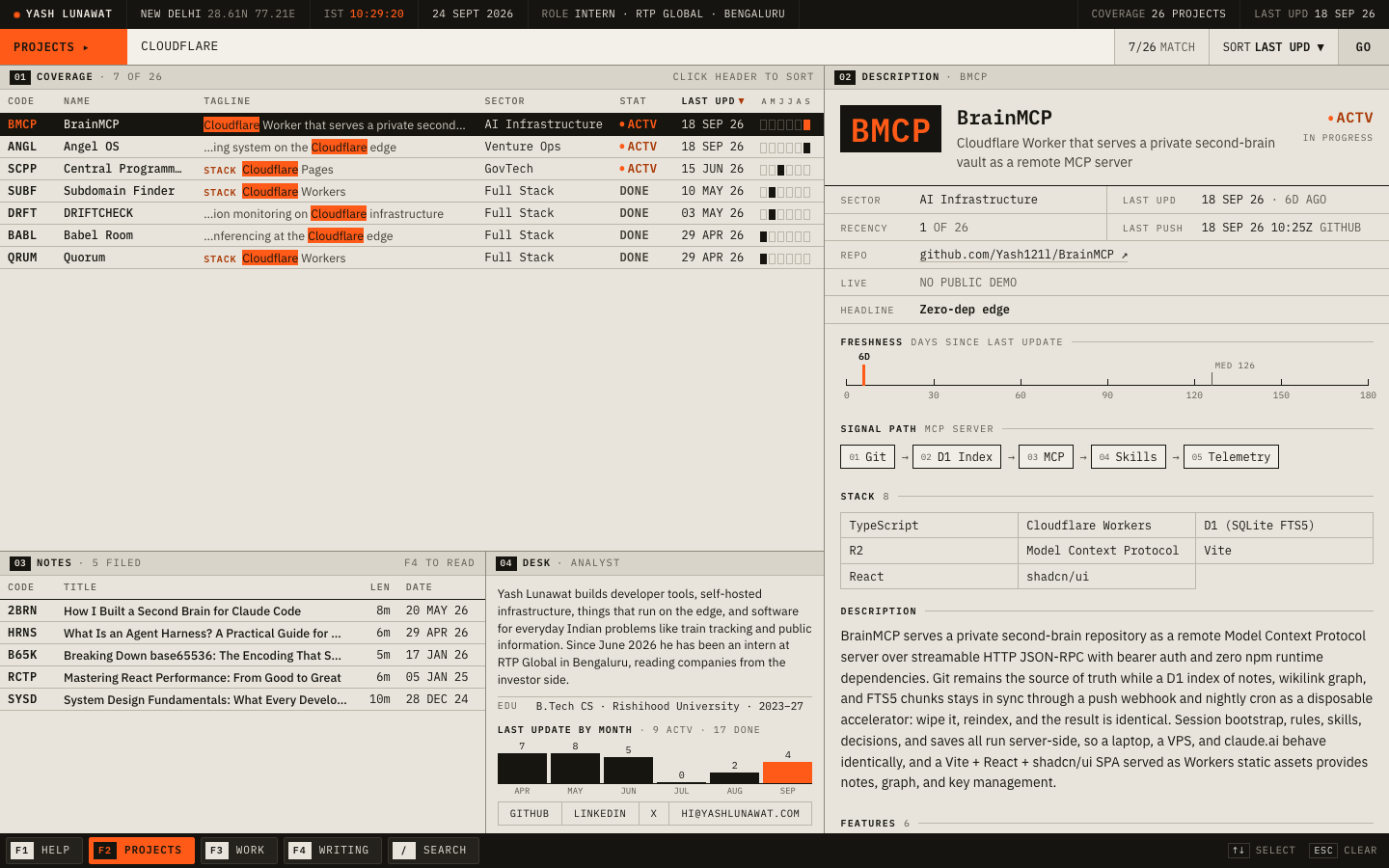
Task: Select the Central Programm… project row
Action: click(x=412, y=169)
